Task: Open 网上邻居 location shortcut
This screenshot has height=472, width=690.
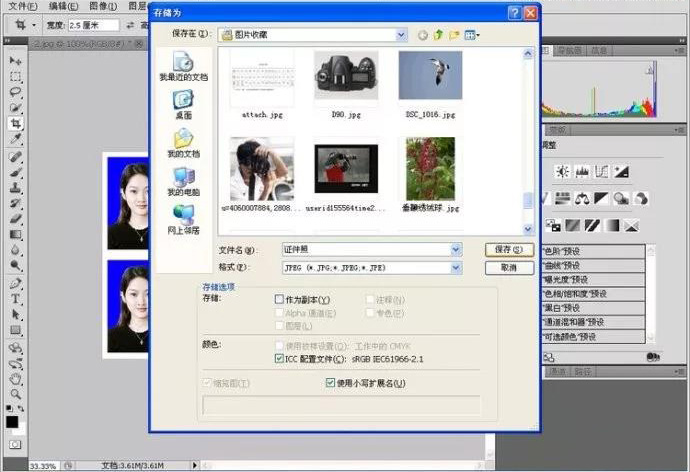Action: click(x=184, y=220)
